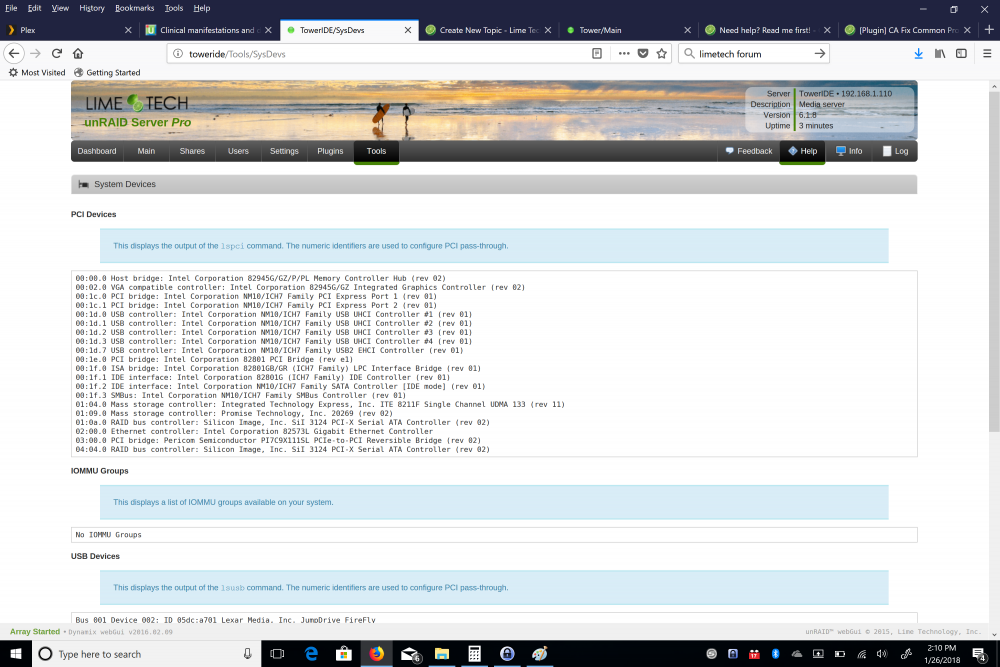The height and width of the screenshot is (667, 1000).
Task: Open the browser Help menu
Action: click(202, 8)
